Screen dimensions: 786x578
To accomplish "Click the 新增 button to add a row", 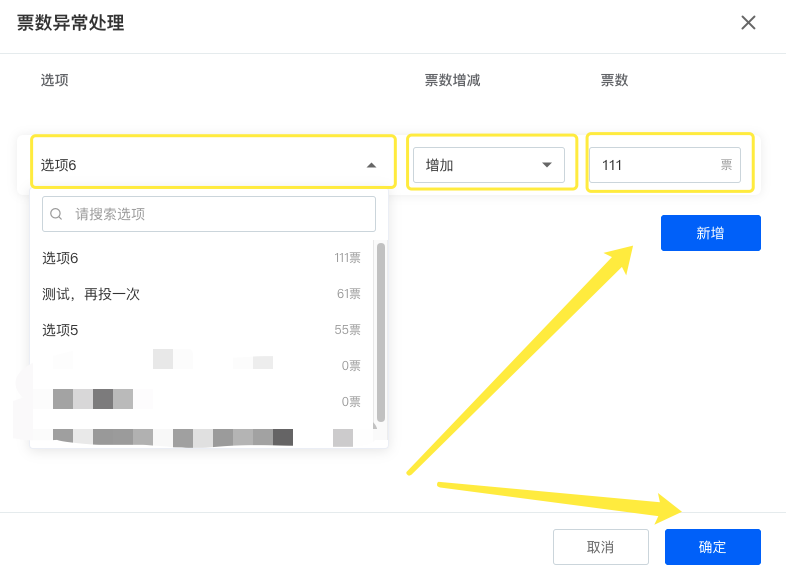I will coord(710,233).
